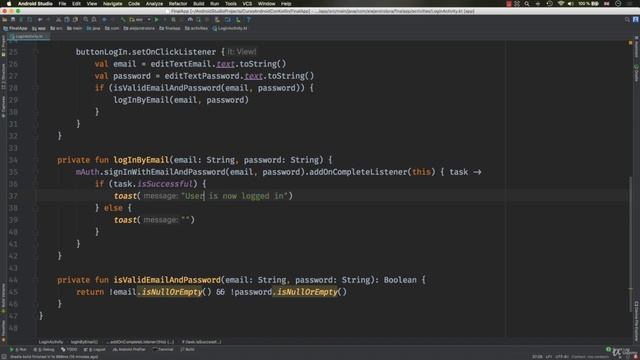The width and height of the screenshot is (640, 360).
Task: Open the File menu
Action: [x=62, y=4]
